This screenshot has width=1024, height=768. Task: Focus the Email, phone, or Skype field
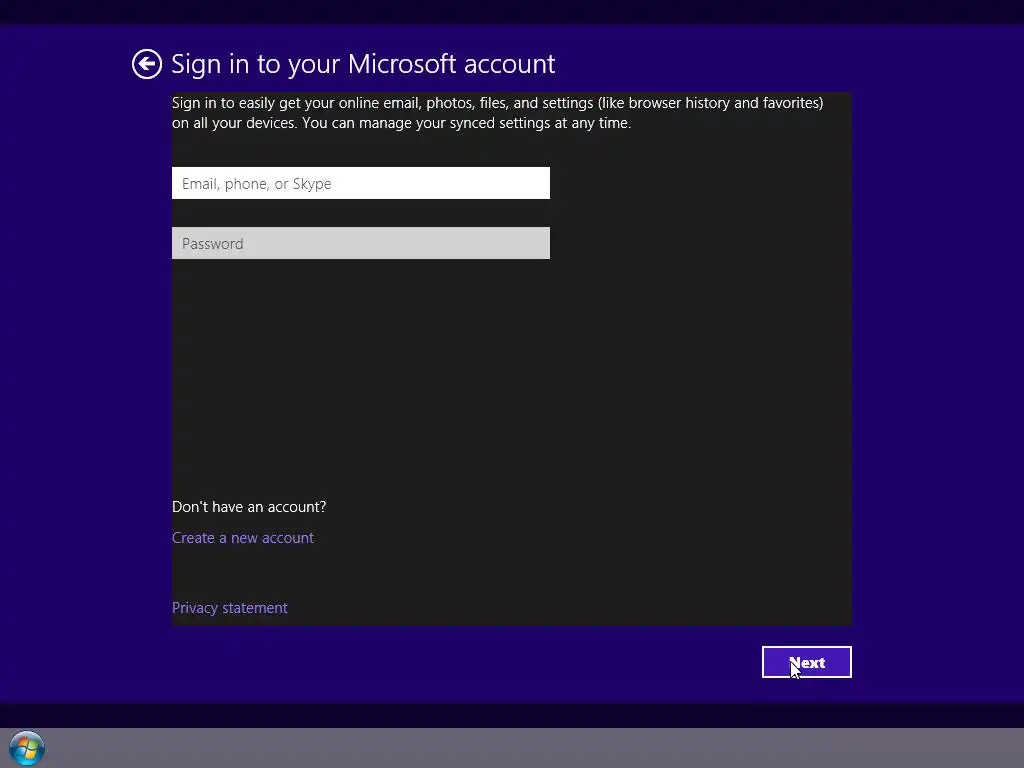point(360,184)
